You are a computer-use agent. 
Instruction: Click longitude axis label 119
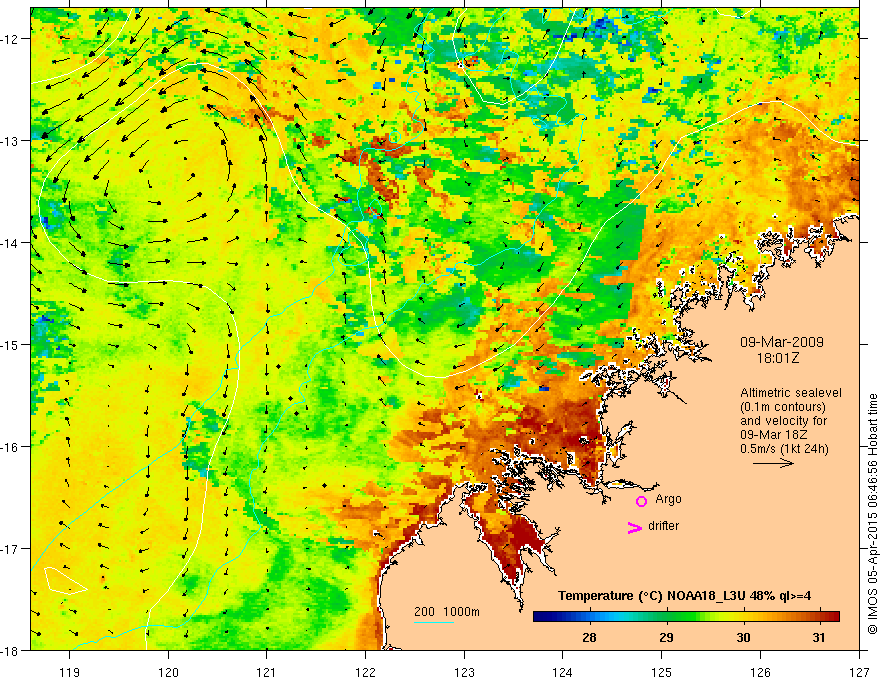(x=70, y=672)
